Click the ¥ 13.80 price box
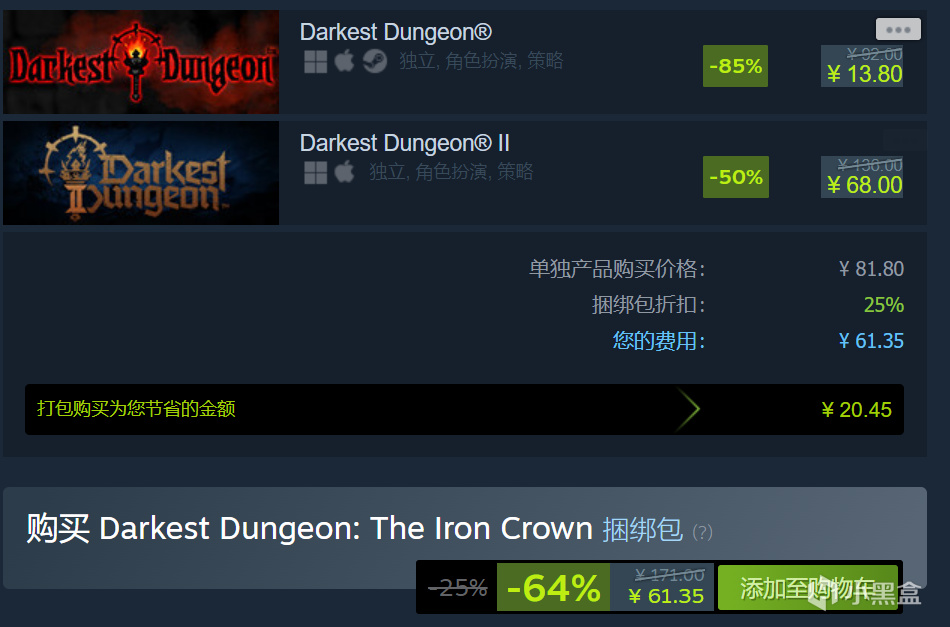 pyautogui.click(x=862, y=66)
